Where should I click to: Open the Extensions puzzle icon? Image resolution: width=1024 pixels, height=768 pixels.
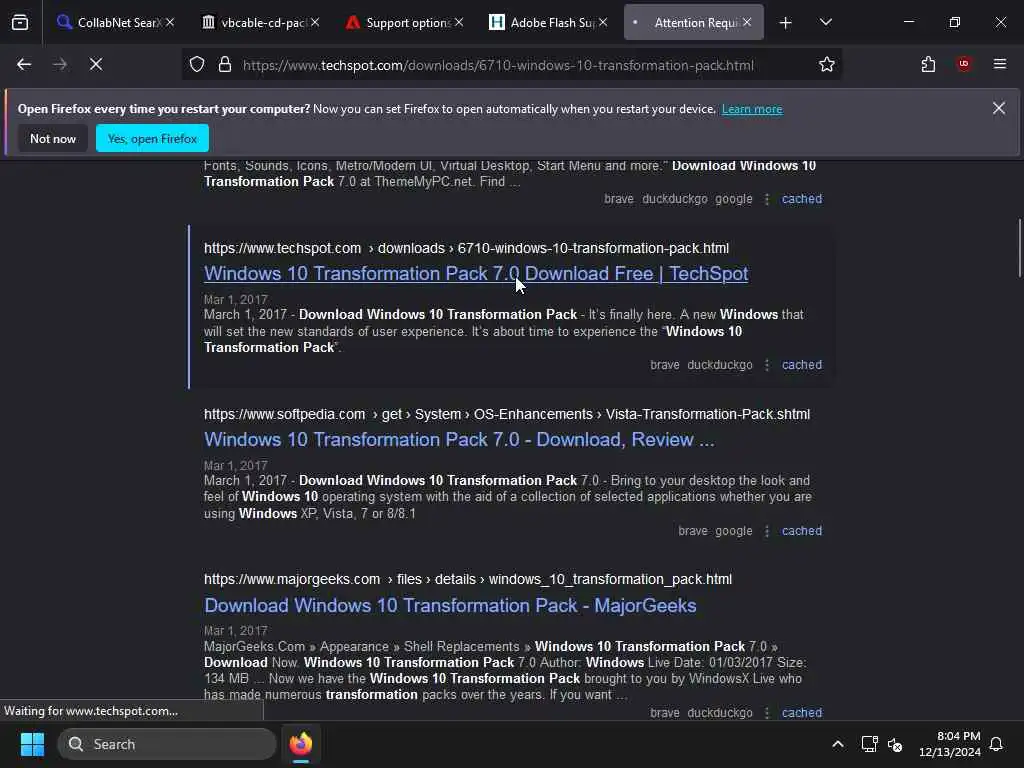[x=928, y=64]
